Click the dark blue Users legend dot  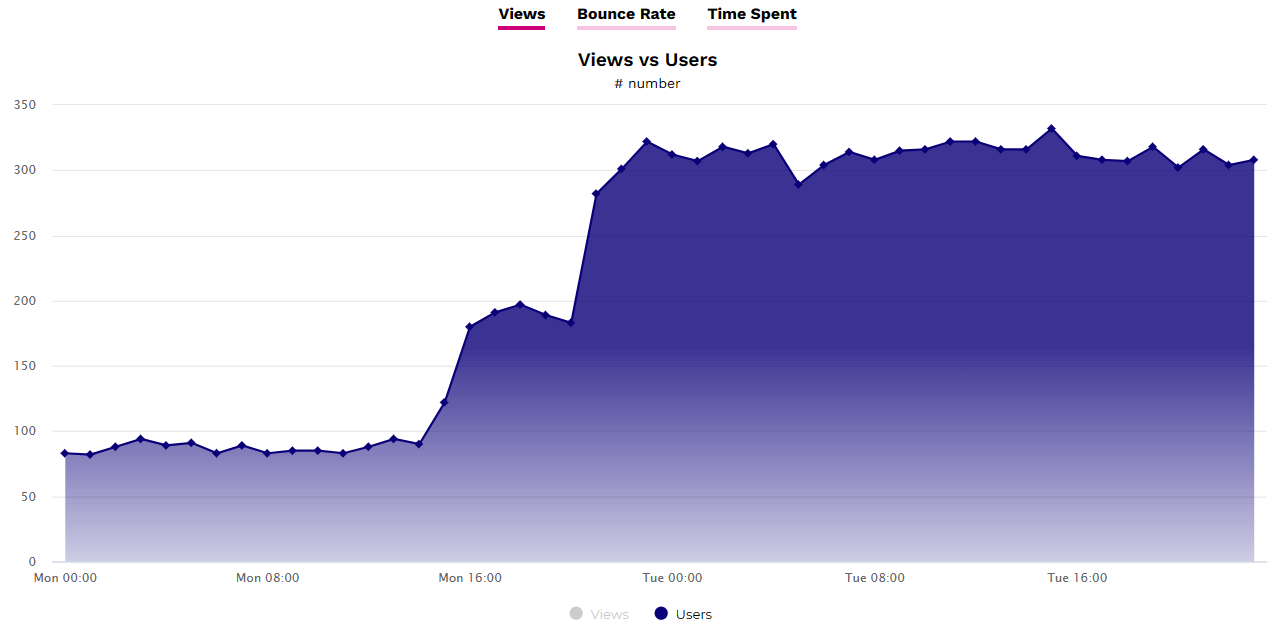point(661,613)
